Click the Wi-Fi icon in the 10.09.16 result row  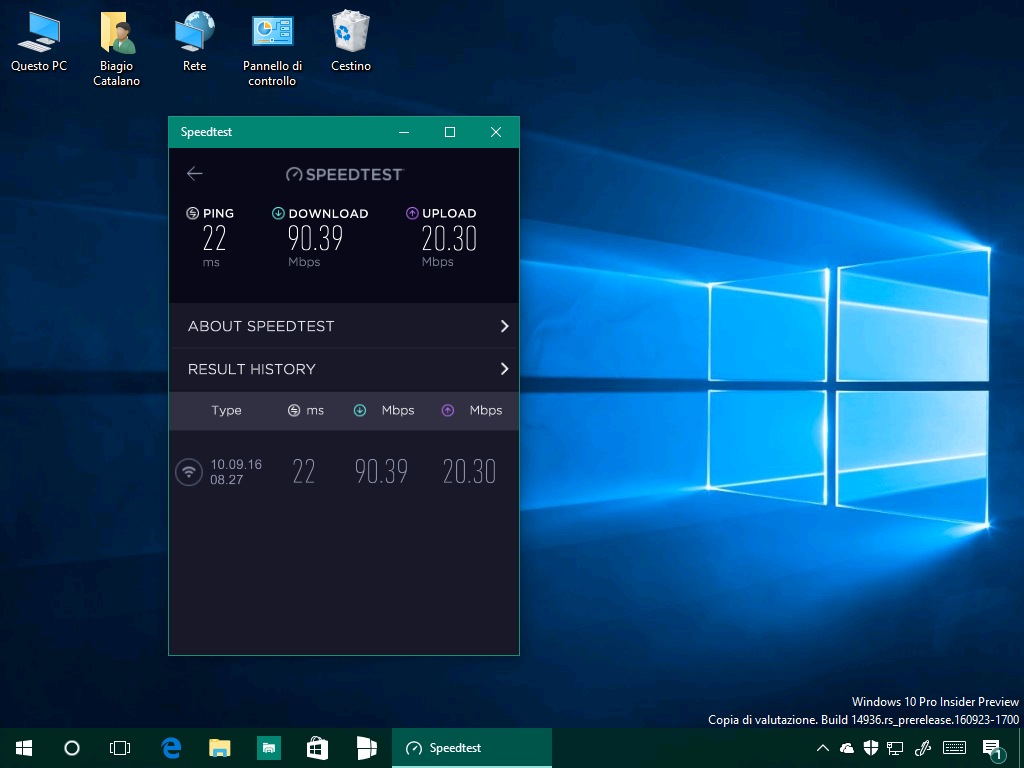(189, 472)
